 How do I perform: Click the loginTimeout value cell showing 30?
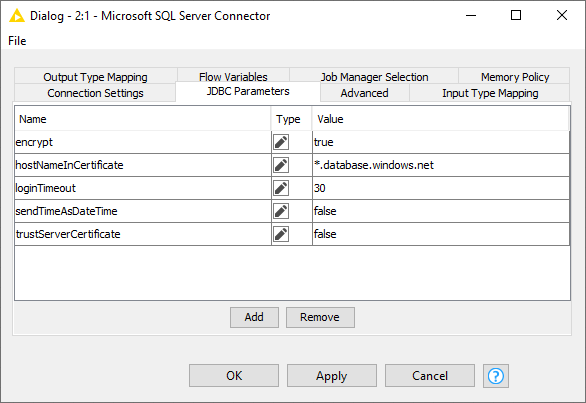pyautogui.click(x=441, y=188)
